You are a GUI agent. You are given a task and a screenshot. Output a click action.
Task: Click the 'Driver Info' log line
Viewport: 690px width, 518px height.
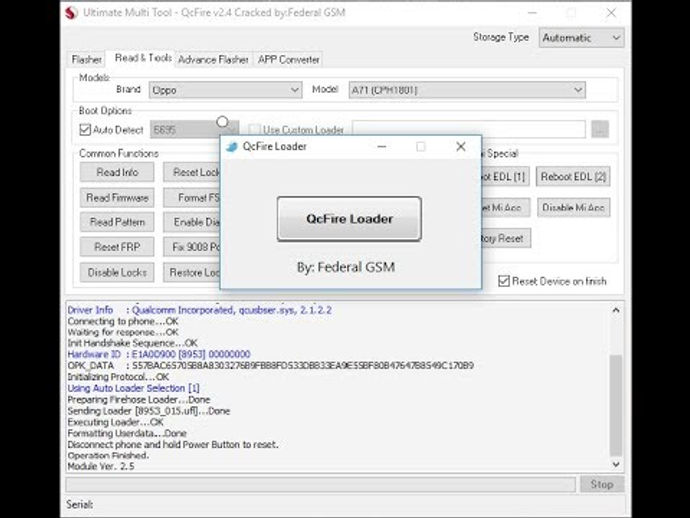pos(199,310)
